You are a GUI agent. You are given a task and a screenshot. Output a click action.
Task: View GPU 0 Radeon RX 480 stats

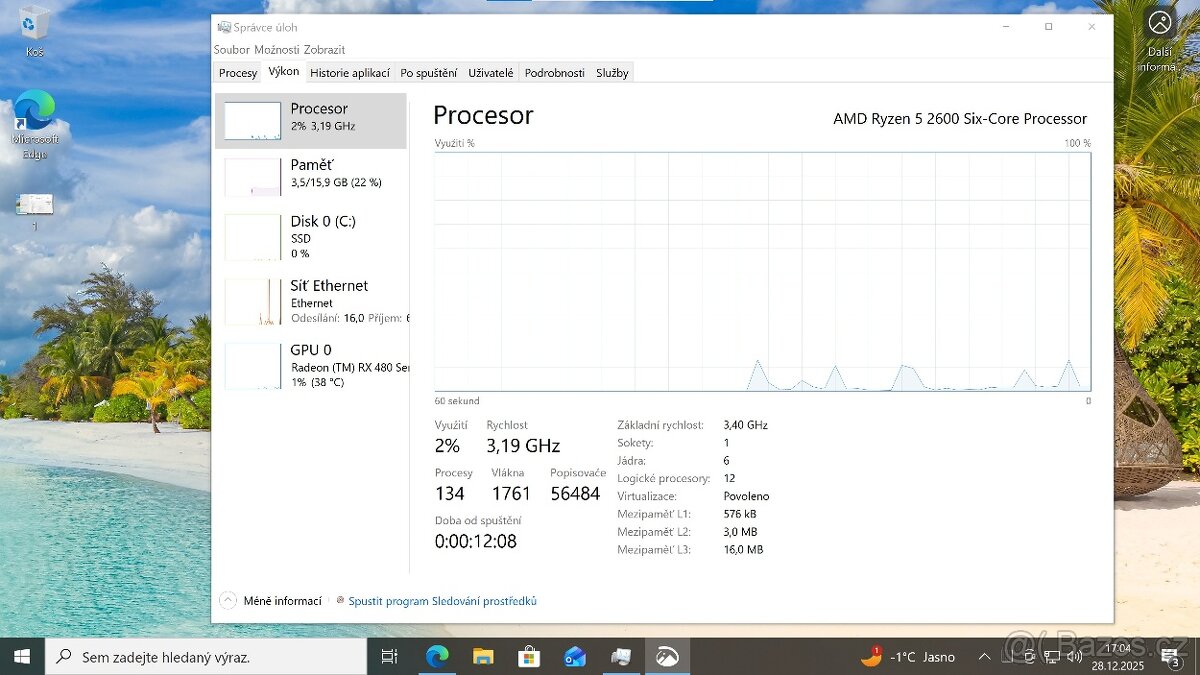[310, 365]
